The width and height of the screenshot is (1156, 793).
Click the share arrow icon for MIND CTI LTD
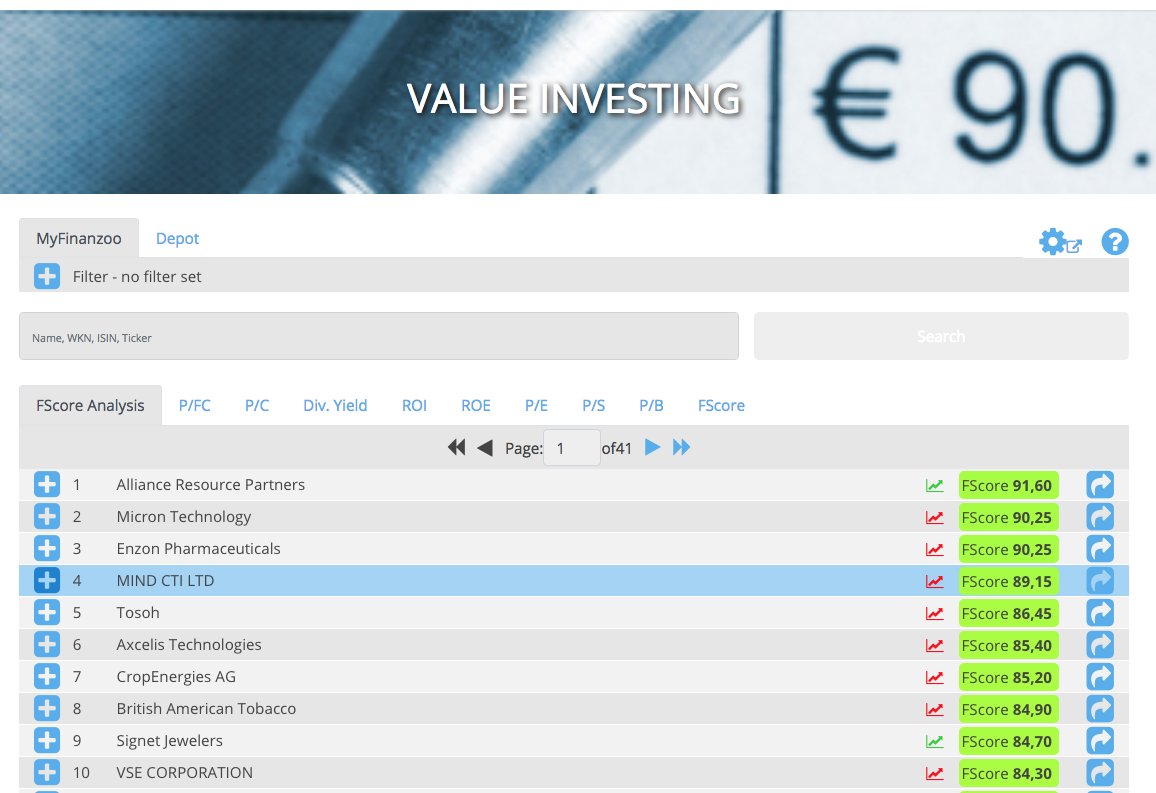click(x=1099, y=580)
